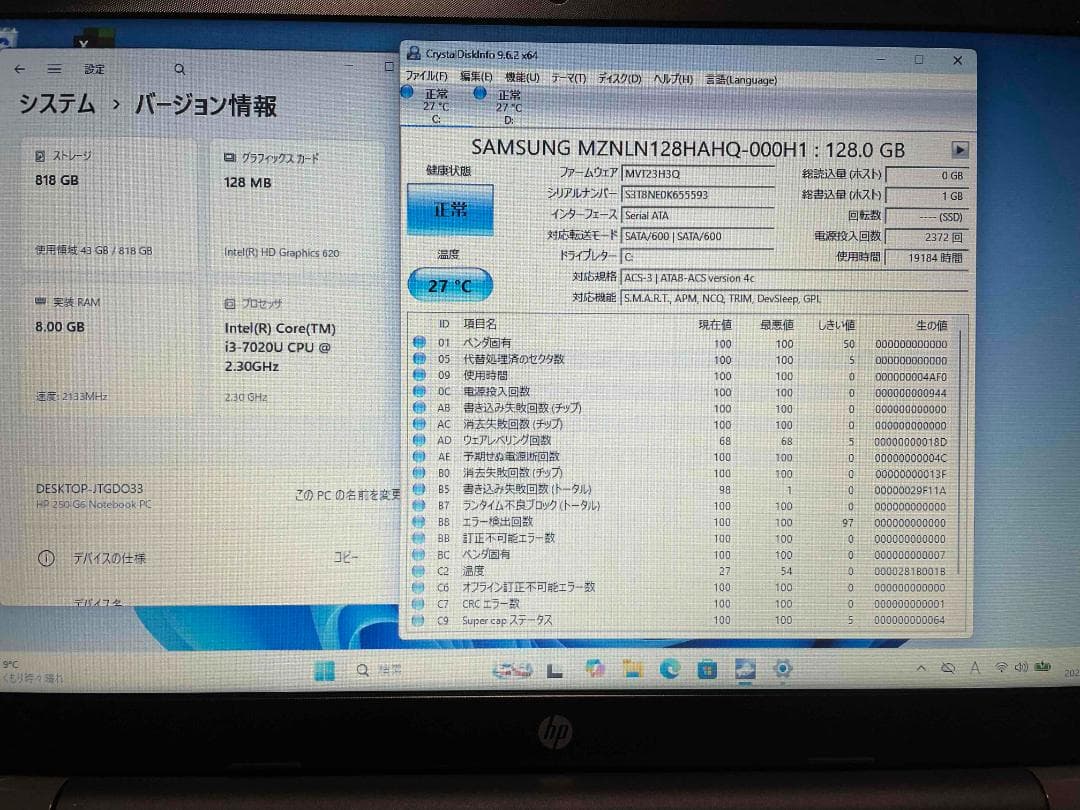Click the search icon in the Settings window
The image size is (1080, 810).
[x=179, y=69]
